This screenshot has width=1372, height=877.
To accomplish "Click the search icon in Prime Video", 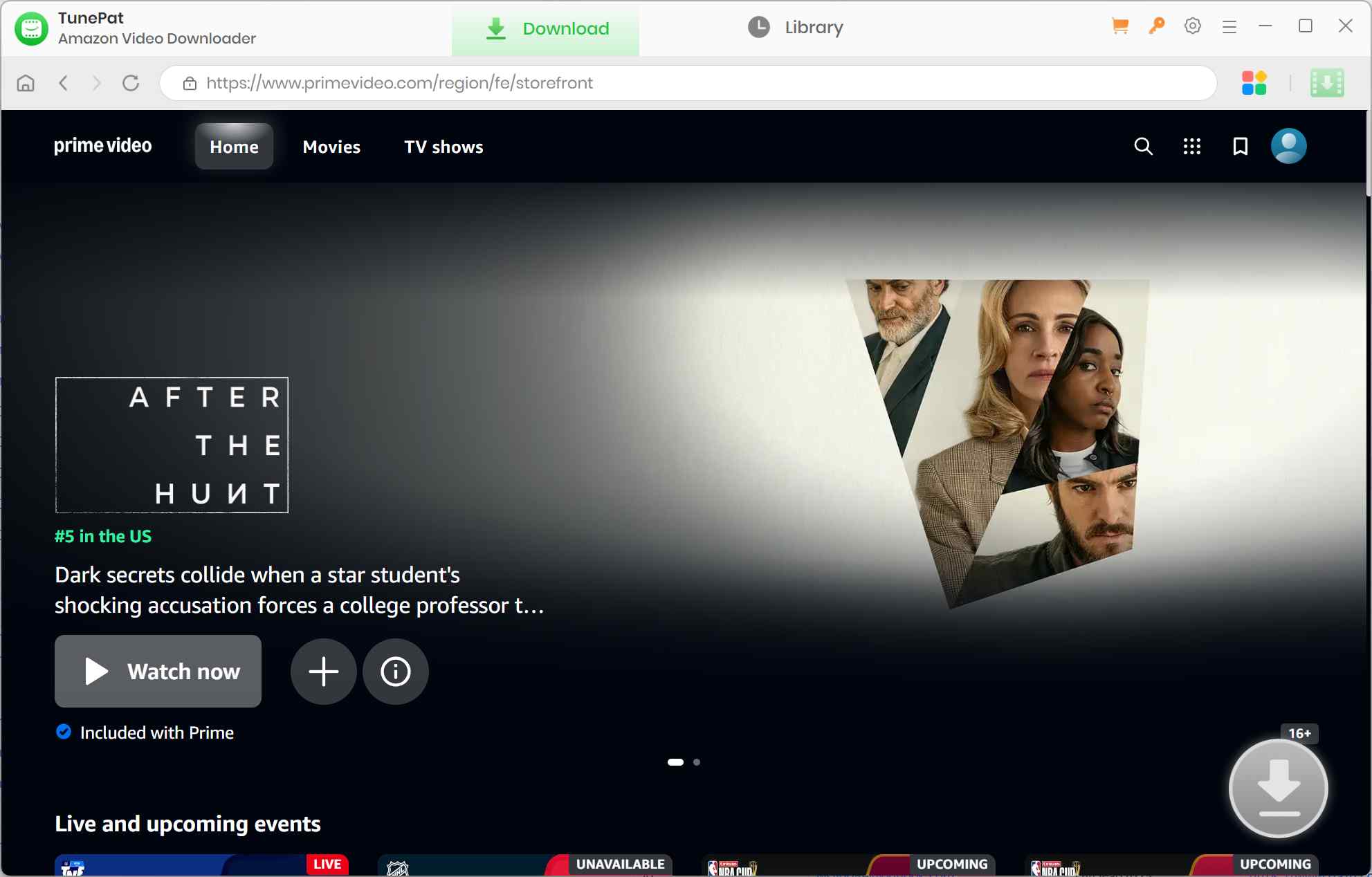I will point(1144,146).
